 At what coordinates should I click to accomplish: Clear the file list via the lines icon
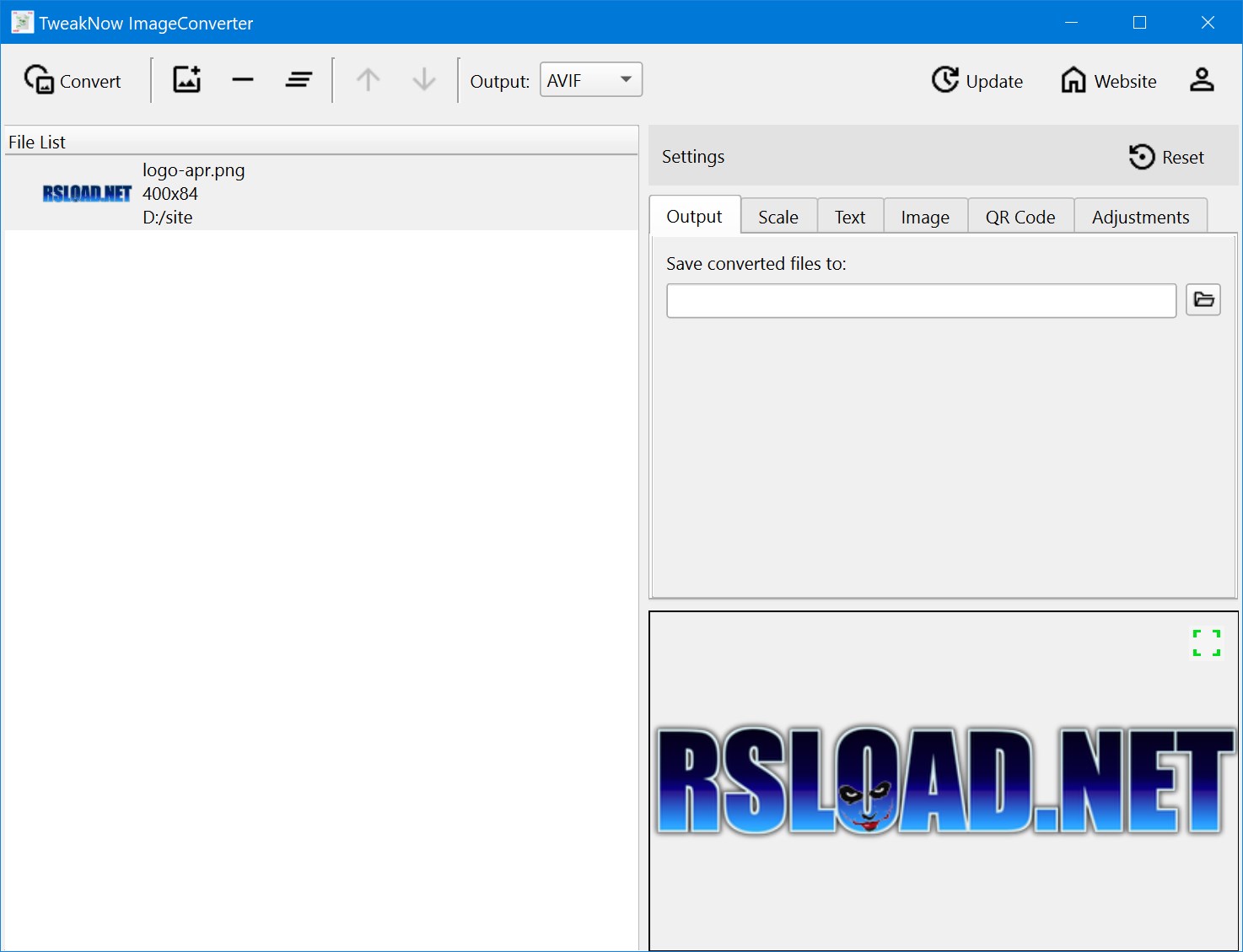coord(299,80)
